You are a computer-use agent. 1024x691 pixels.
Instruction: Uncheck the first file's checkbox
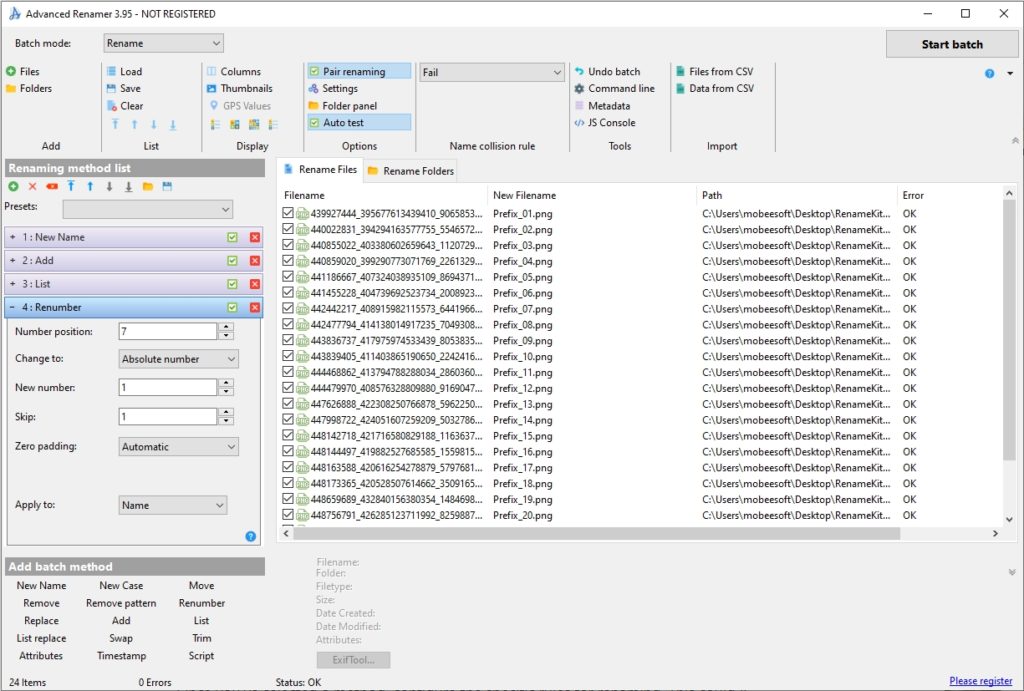(286, 213)
